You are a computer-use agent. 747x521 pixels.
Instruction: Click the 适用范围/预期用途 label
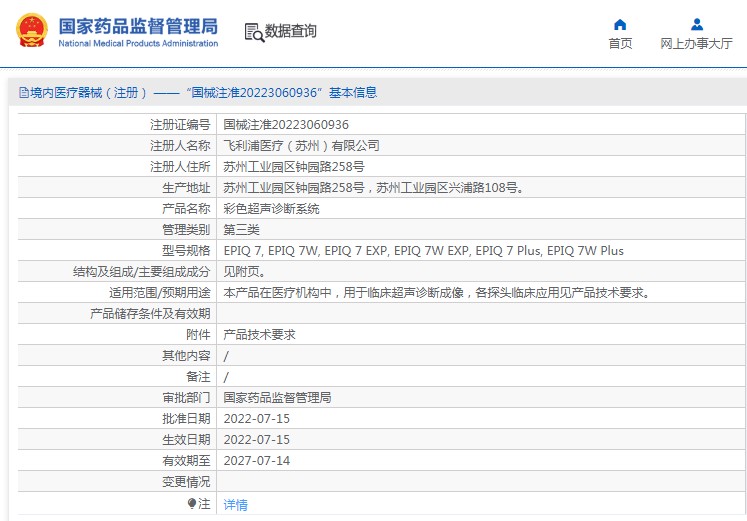pos(160,292)
